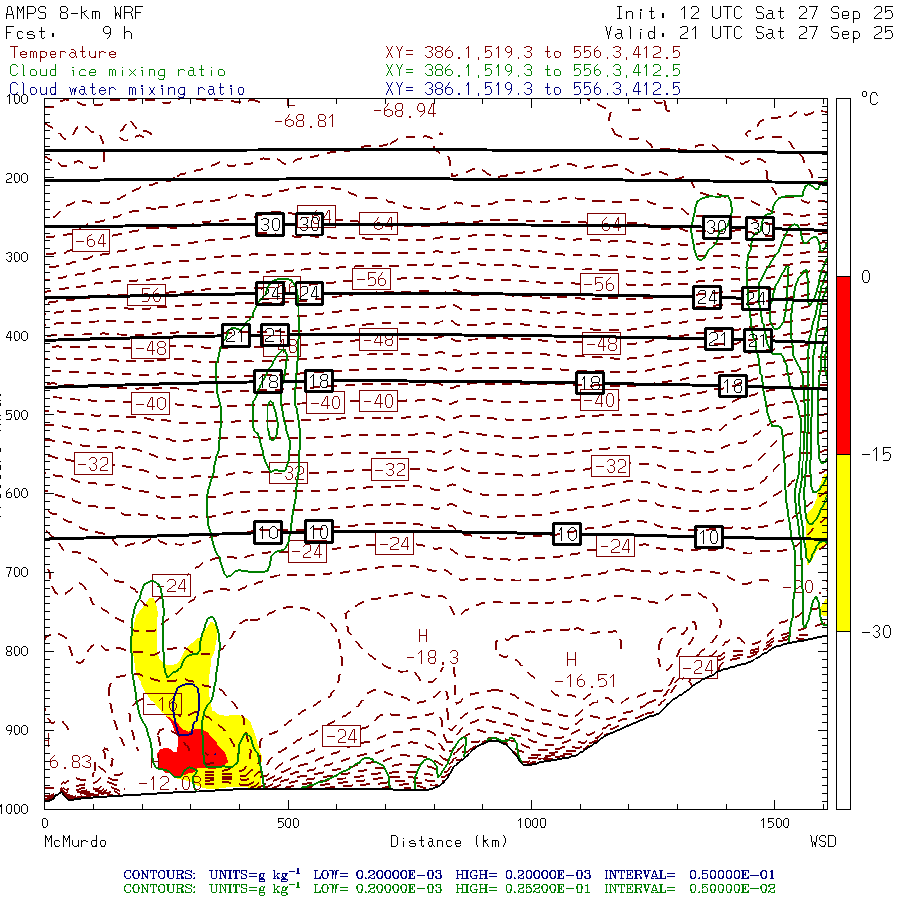Click the 'McMurdo' axis endpoint label
This screenshot has width=900, height=900.
pyautogui.click(x=75, y=842)
